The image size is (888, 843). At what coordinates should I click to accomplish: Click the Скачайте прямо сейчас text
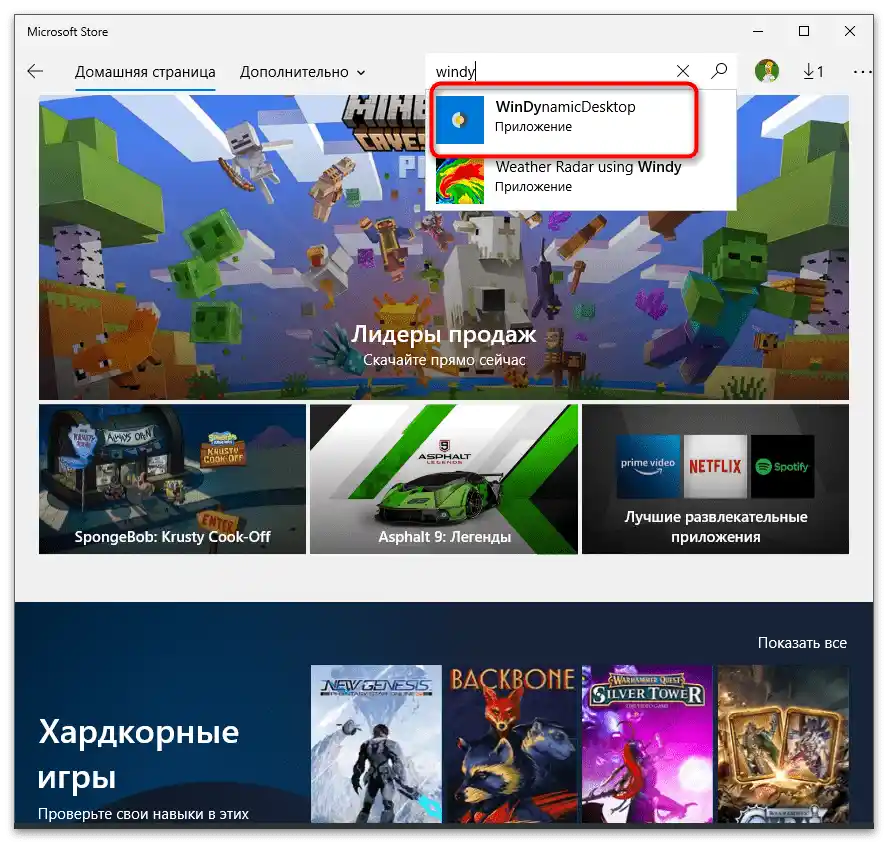pyautogui.click(x=444, y=360)
